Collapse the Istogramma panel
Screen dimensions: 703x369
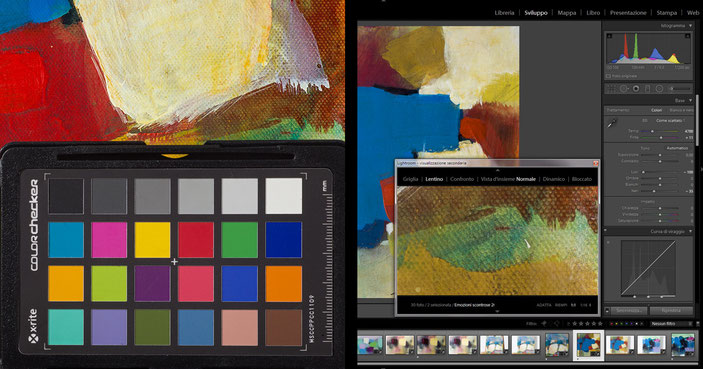690,26
